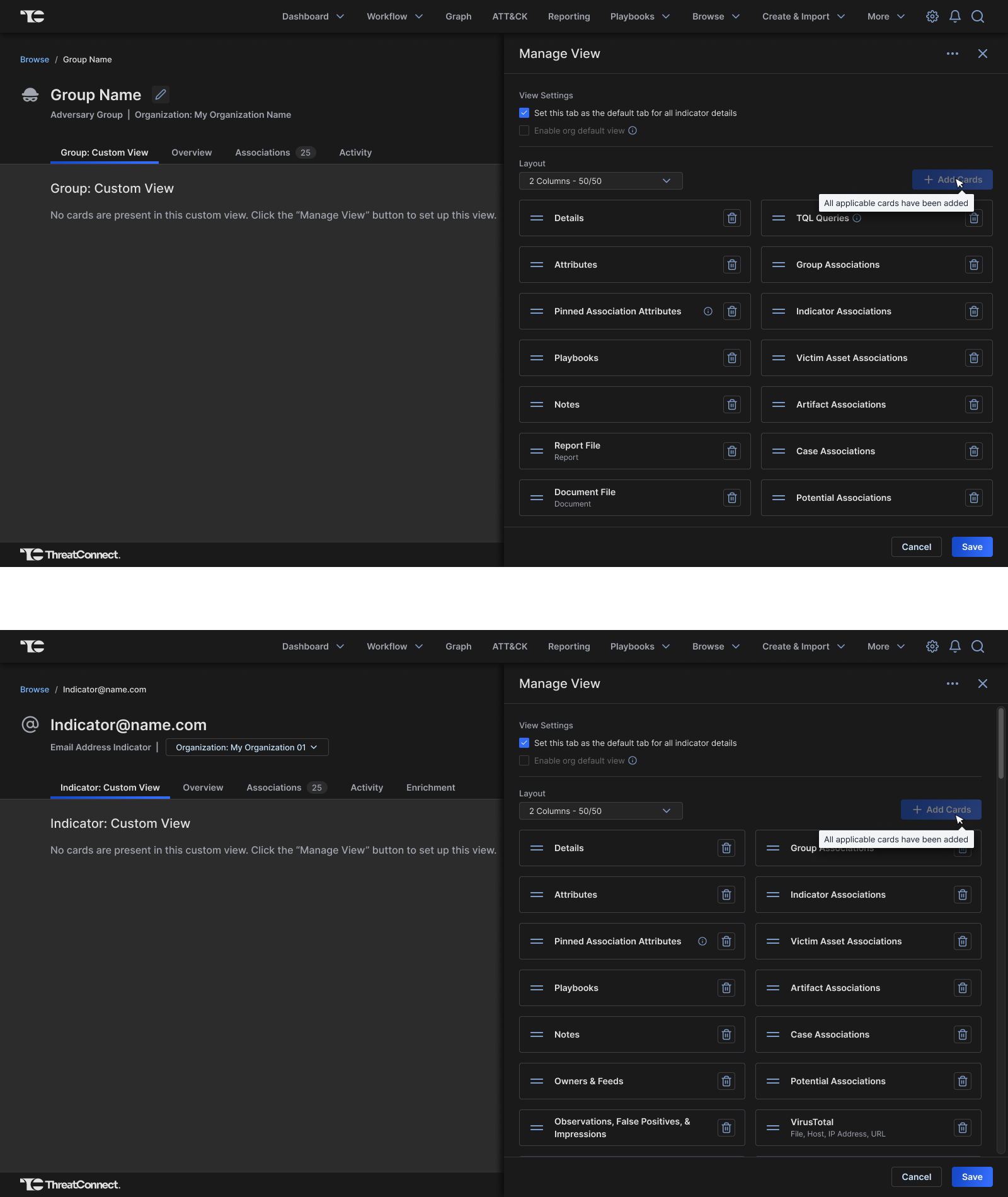This screenshot has height=1197, width=1008.
Task: Open the Organization: My Organization 01 dropdown
Action: [246, 747]
